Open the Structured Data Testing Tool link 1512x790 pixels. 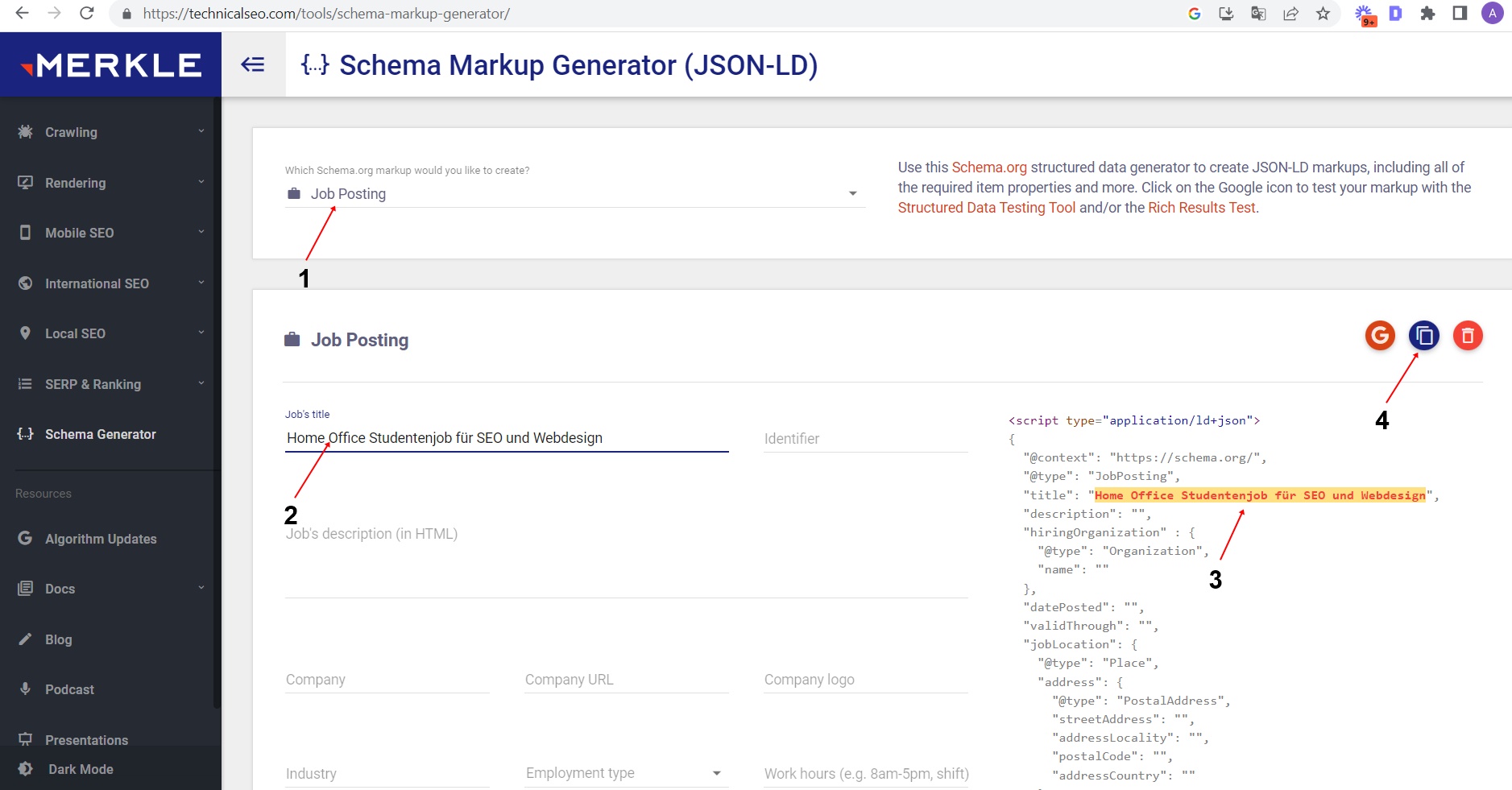986,208
